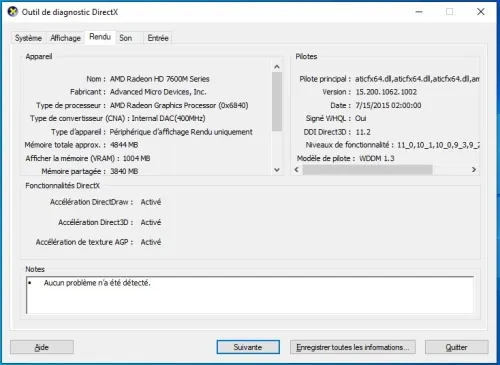Click the 1004 MB VRAM value

137,158
